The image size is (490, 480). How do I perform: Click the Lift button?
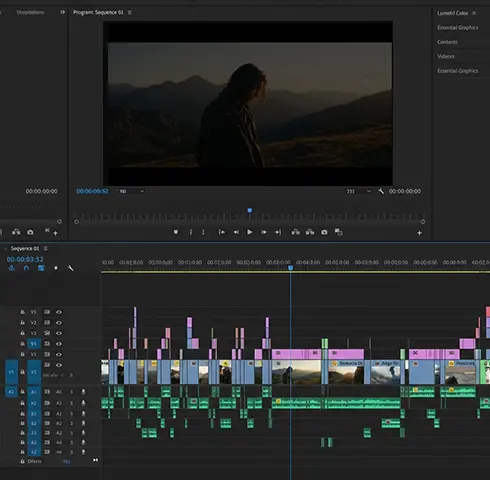point(295,232)
